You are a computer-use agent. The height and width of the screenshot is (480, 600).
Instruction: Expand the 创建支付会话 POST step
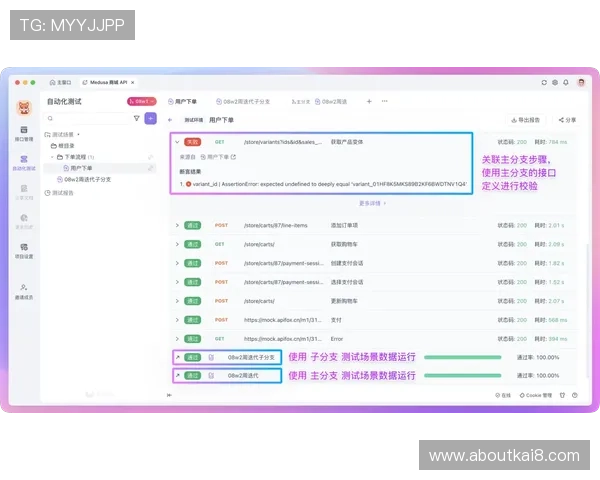click(177, 263)
